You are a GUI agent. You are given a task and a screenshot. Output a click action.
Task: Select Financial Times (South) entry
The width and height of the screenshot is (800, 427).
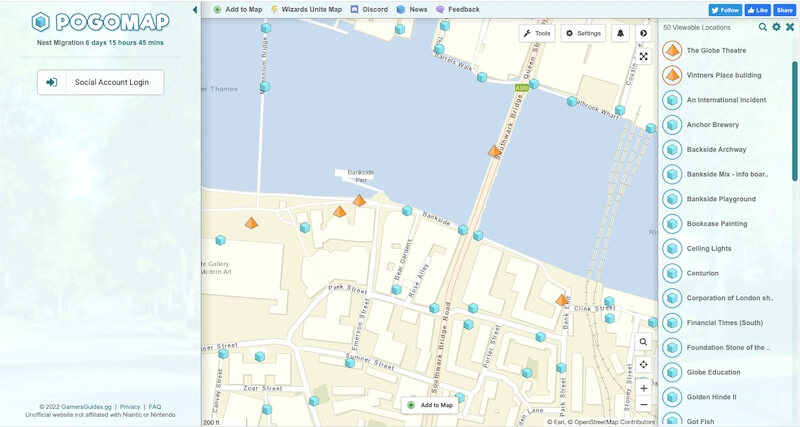[x=726, y=323]
